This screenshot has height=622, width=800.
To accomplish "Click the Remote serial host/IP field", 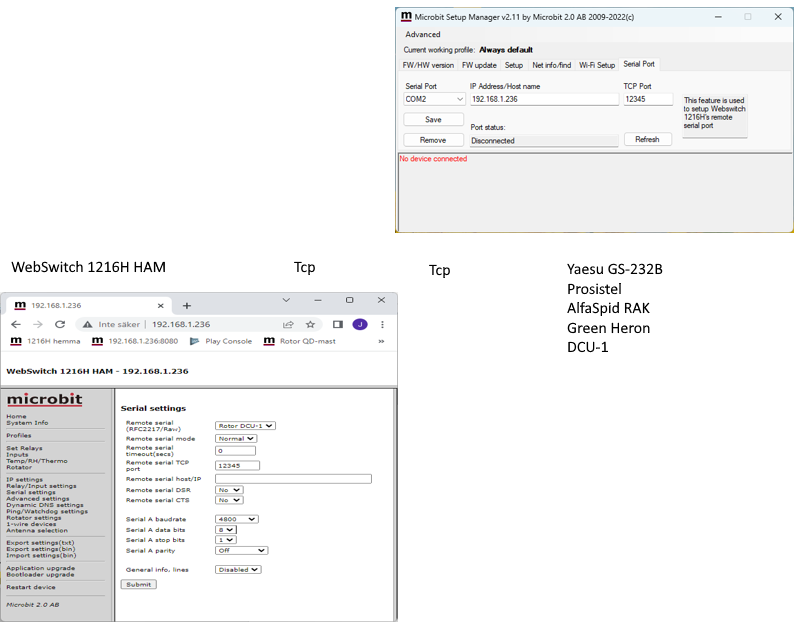I will tap(293, 479).
